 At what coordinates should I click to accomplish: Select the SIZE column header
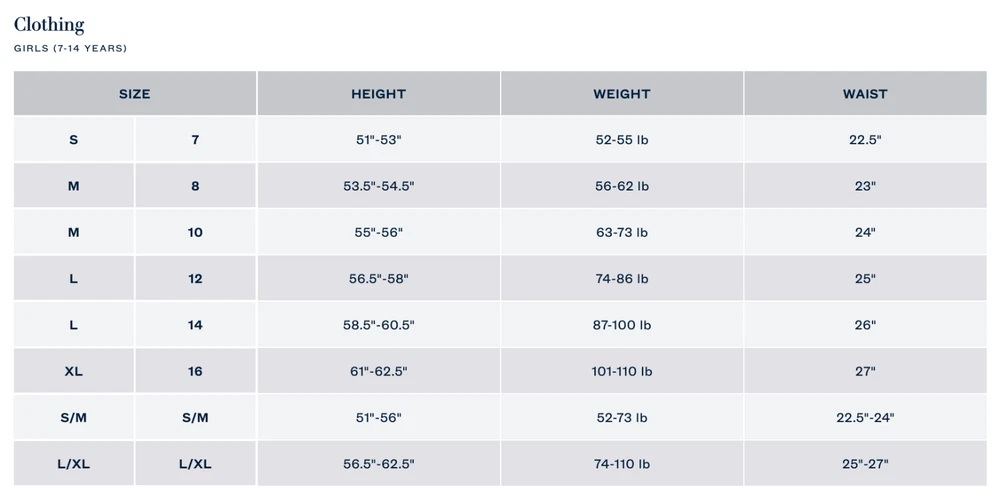134,94
